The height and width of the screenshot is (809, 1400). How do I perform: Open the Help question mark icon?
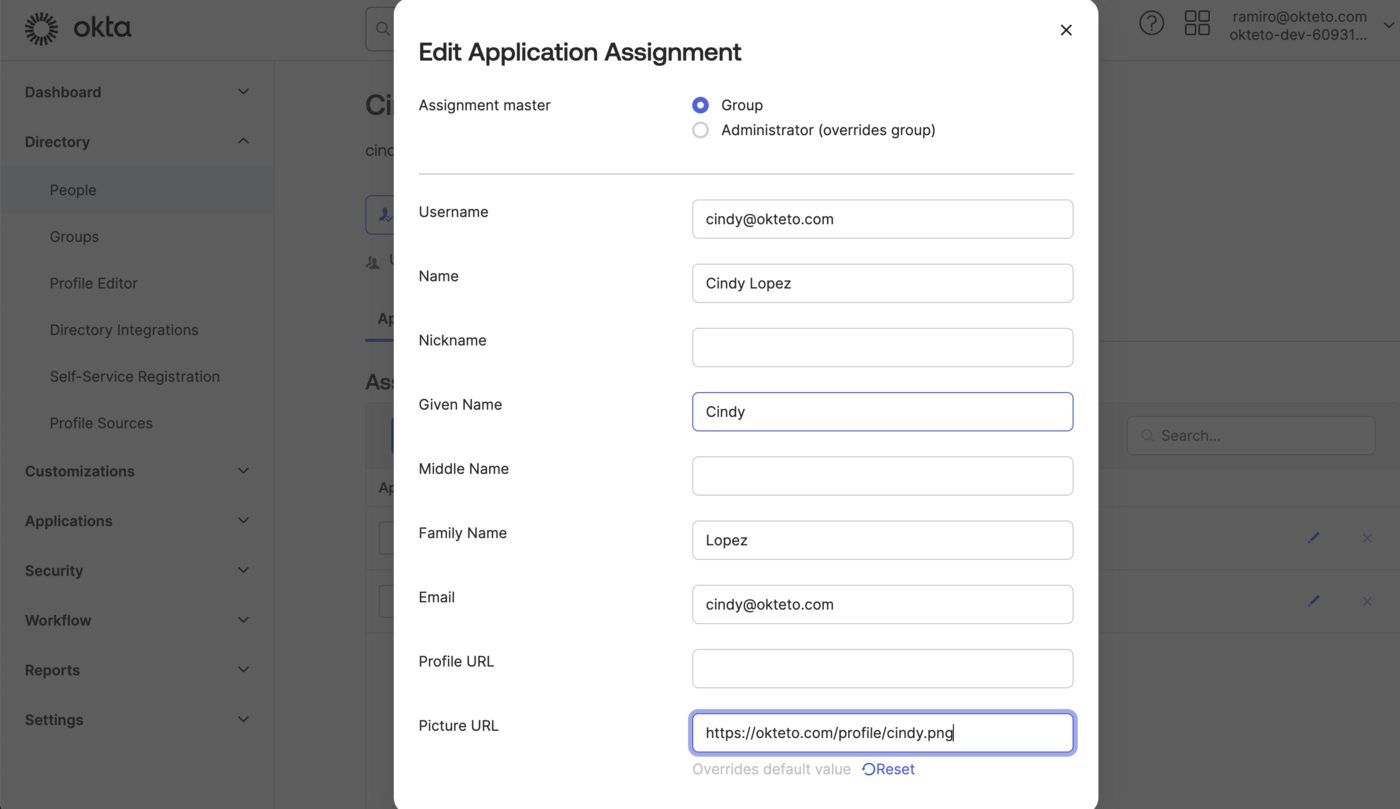(x=1151, y=22)
